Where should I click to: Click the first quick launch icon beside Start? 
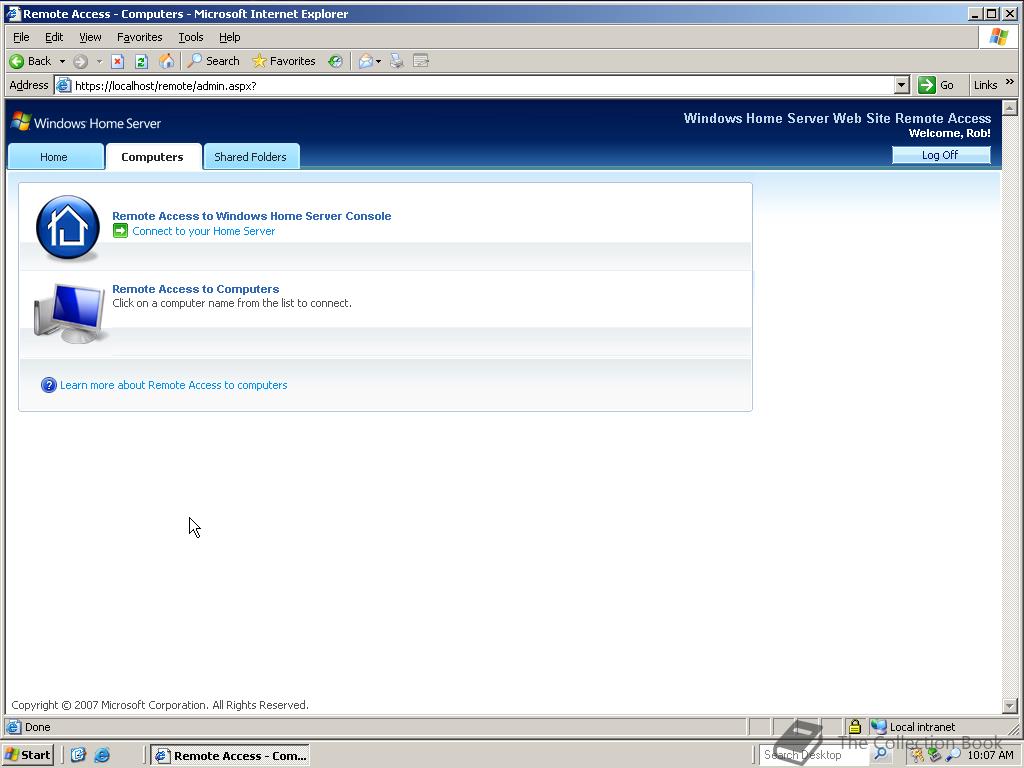[x=78, y=755]
